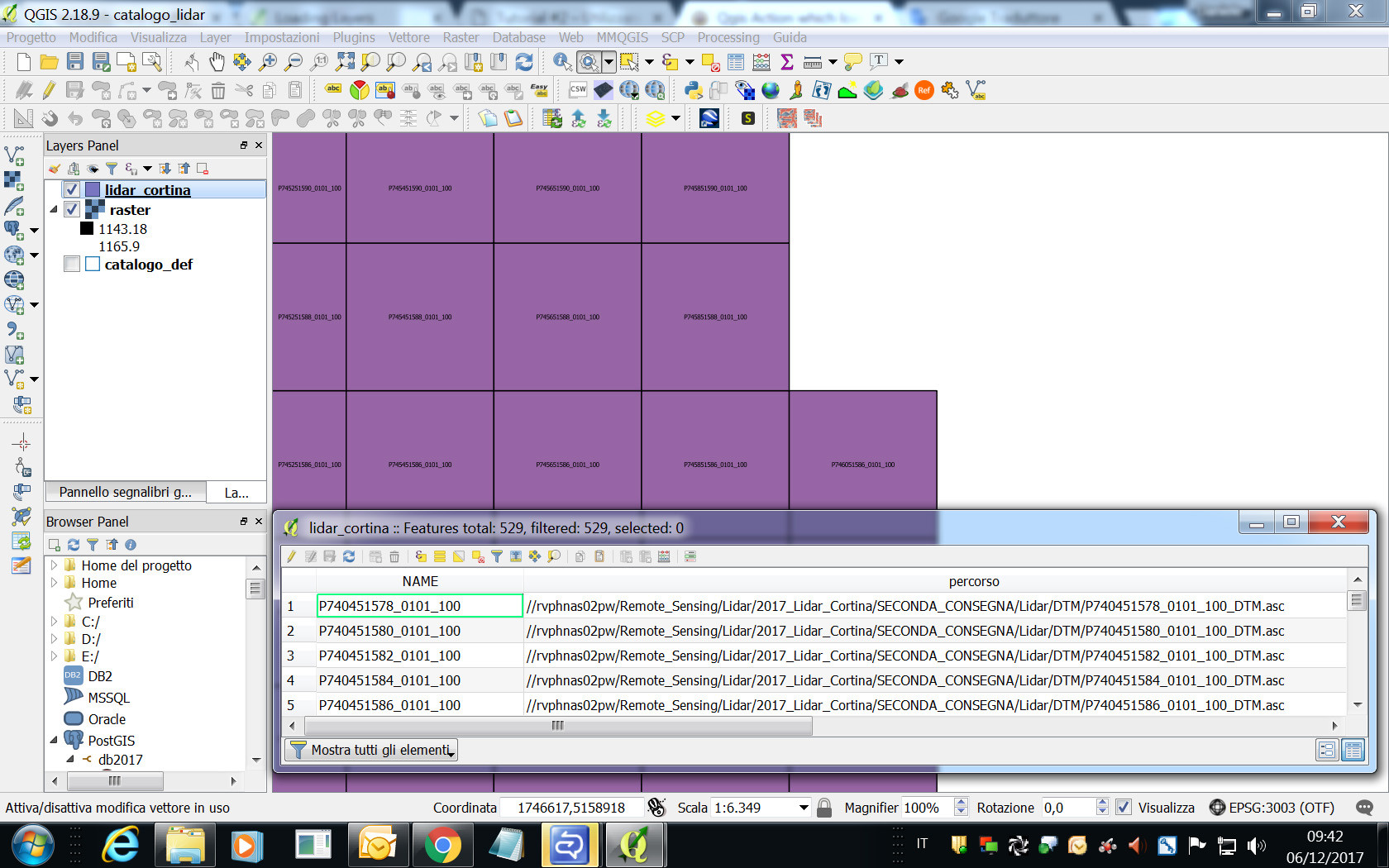Select the Identify Features tool
1389x868 pixels.
point(562,62)
